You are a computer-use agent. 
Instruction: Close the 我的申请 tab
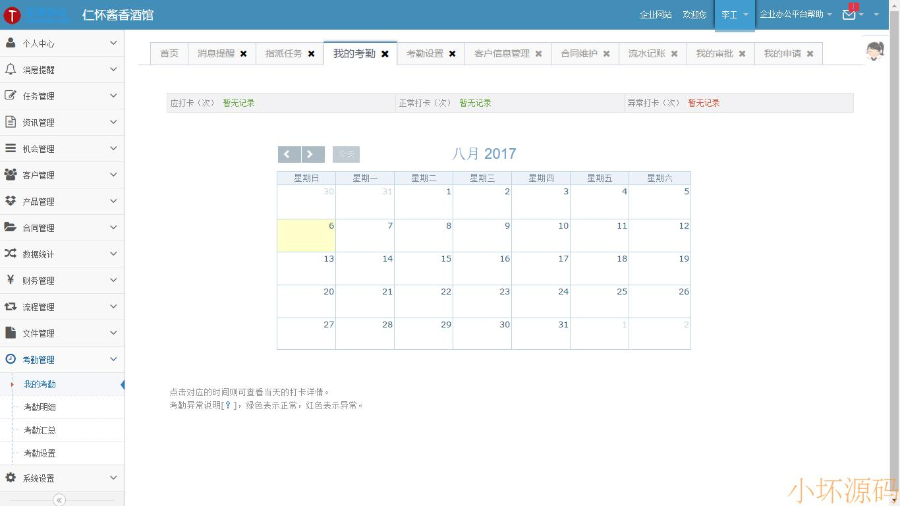click(x=809, y=54)
